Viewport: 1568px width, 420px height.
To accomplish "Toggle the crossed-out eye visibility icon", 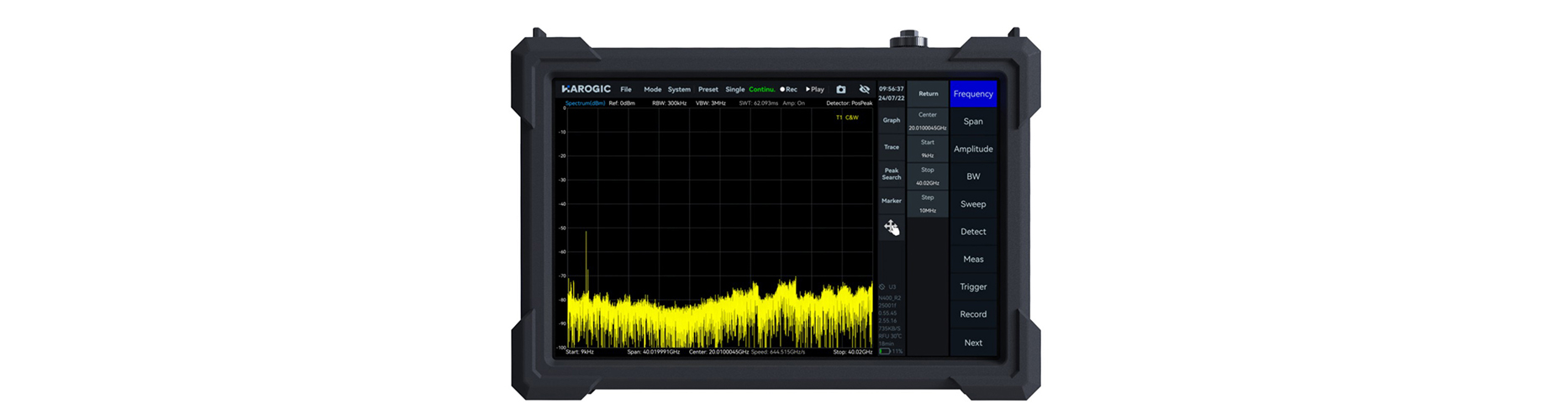I will click(864, 89).
